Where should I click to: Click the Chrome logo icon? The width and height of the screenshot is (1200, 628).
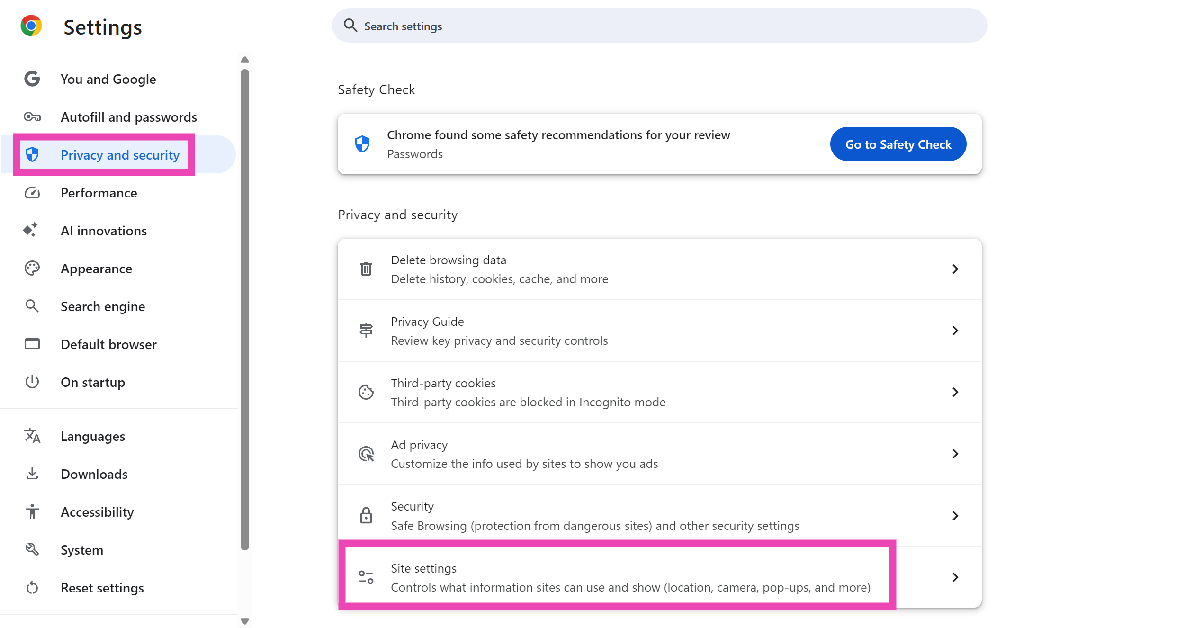click(x=31, y=27)
